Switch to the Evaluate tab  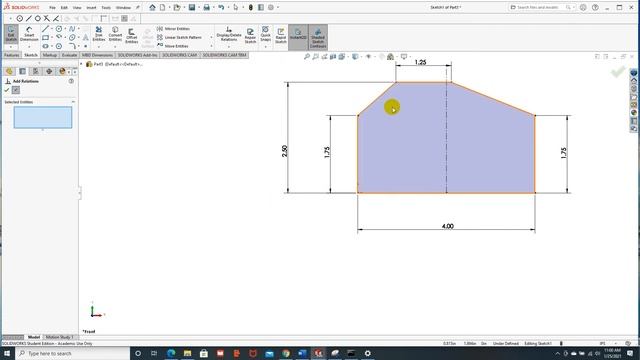pyautogui.click(x=69, y=55)
